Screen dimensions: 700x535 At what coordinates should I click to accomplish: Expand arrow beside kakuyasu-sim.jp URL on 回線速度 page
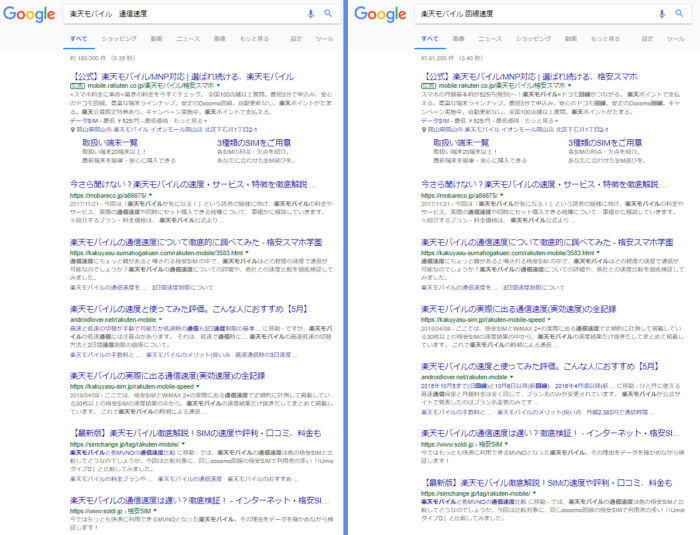pyautogui.click(x=549, y=319)
